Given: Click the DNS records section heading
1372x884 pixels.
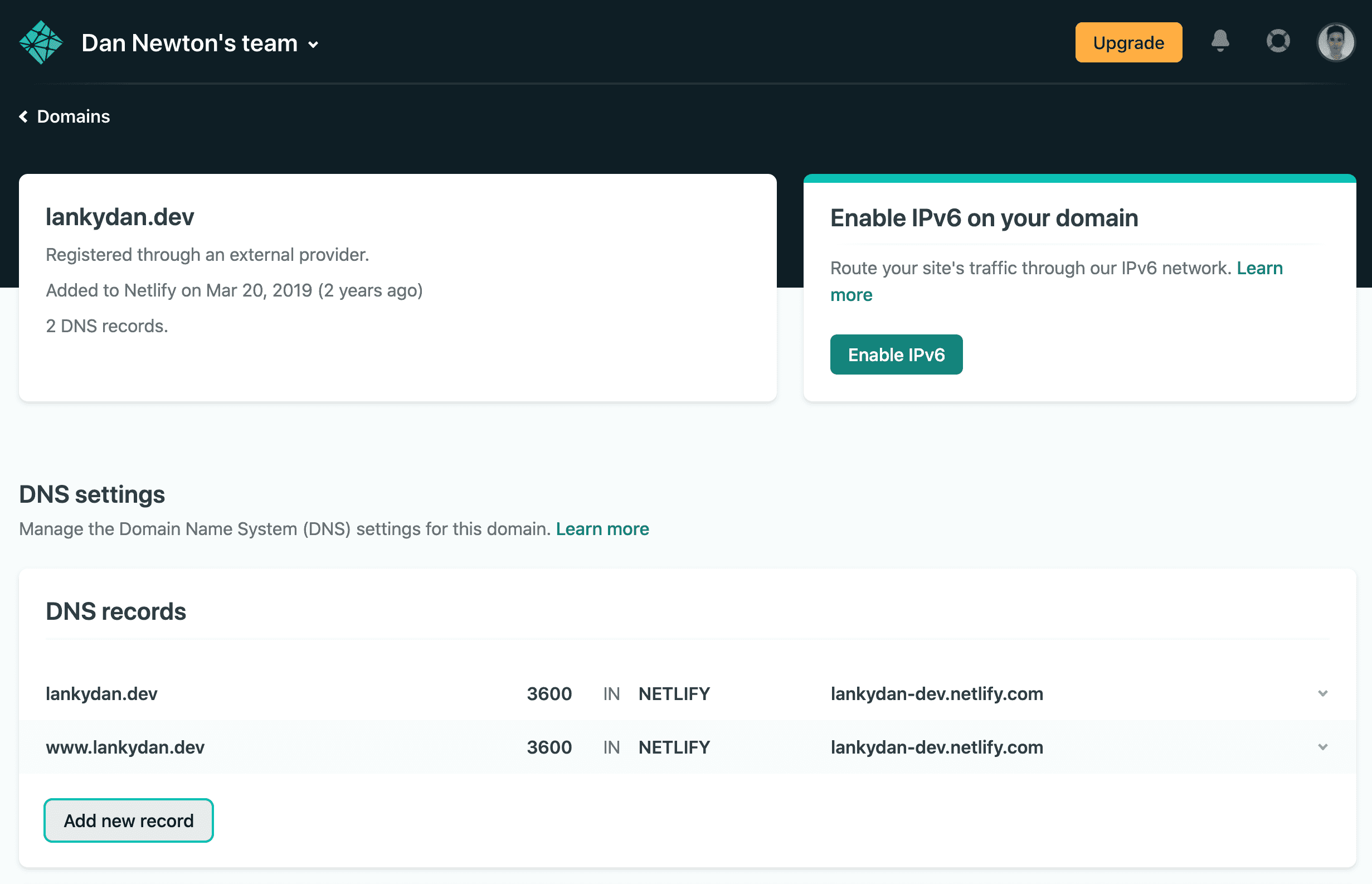Looking at the screenshot, I should coord(116,611).
